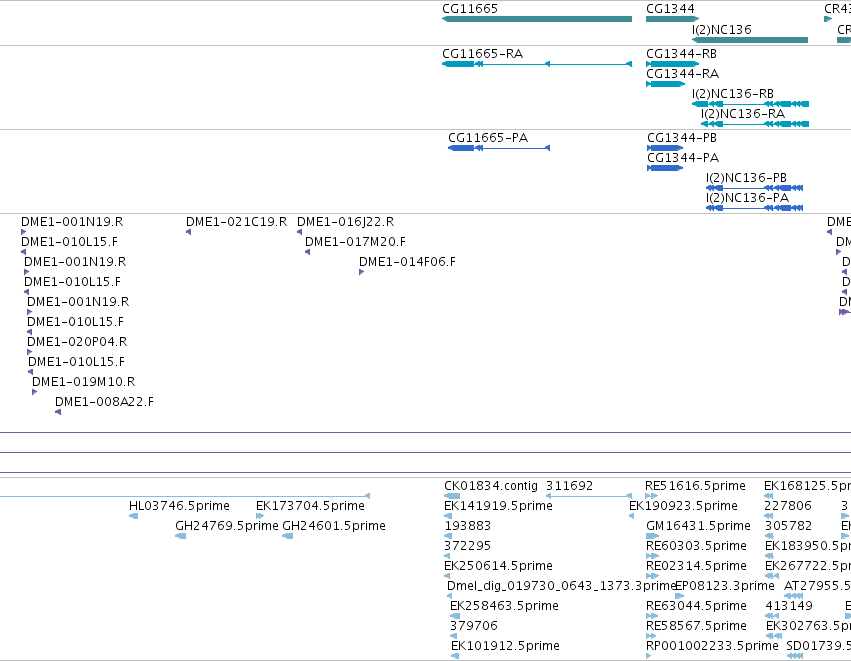Click the CG1344-RB transcript label

[681, 54]
